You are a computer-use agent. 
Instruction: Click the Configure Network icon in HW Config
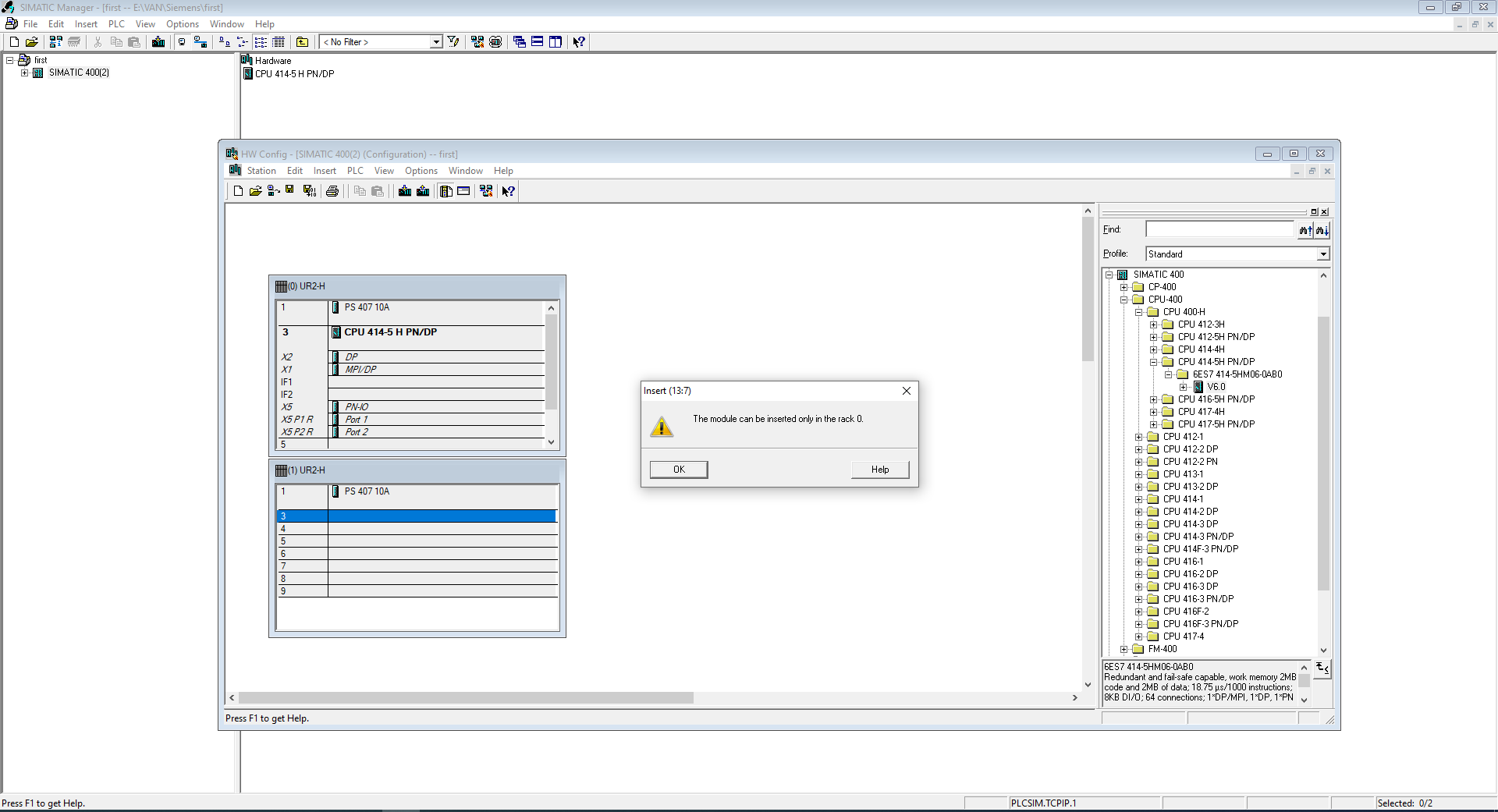486,191
